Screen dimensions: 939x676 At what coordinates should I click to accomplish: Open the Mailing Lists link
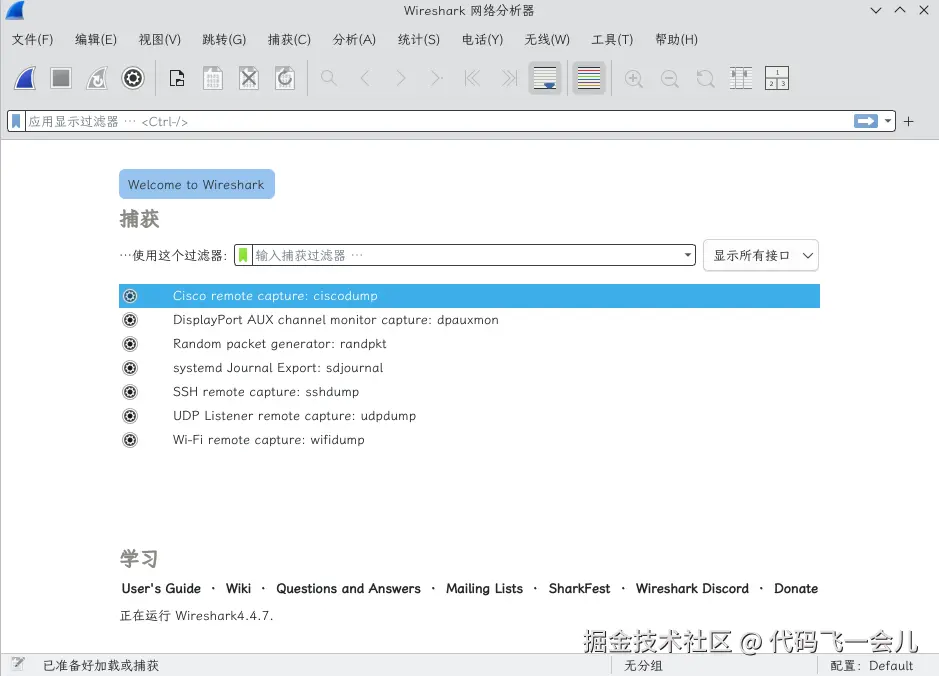484,589
